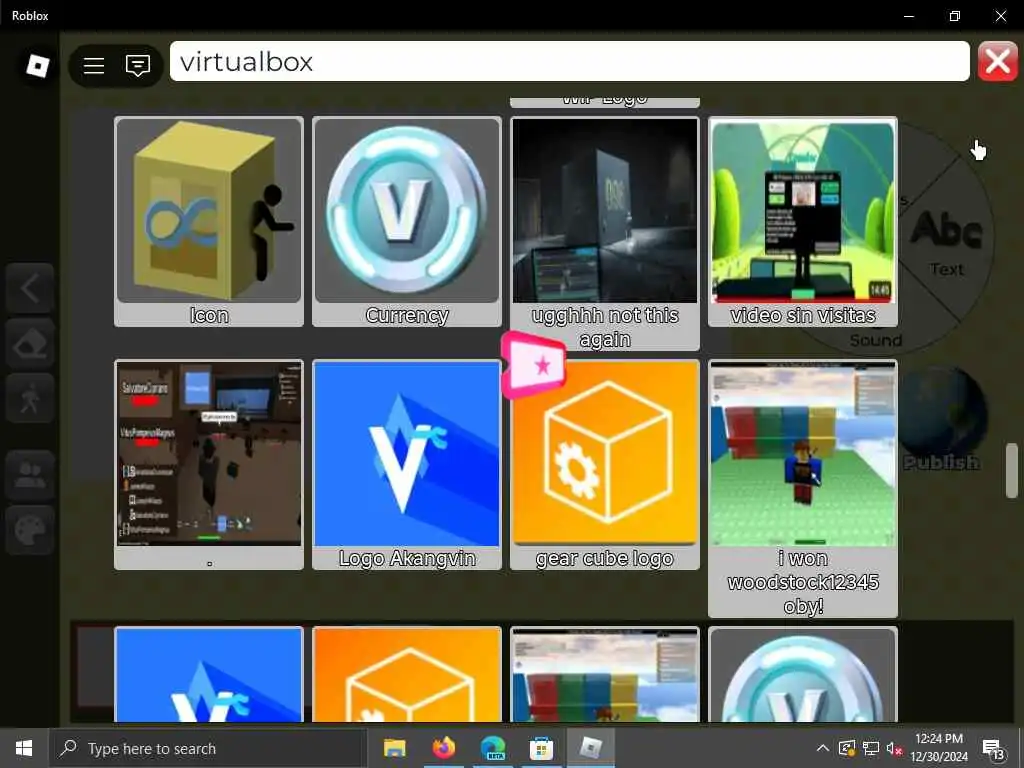Image resolution: width=1024 pixels, height=768 pixels.
Task: Select the Abc Text wheel option
Action: 946,243
